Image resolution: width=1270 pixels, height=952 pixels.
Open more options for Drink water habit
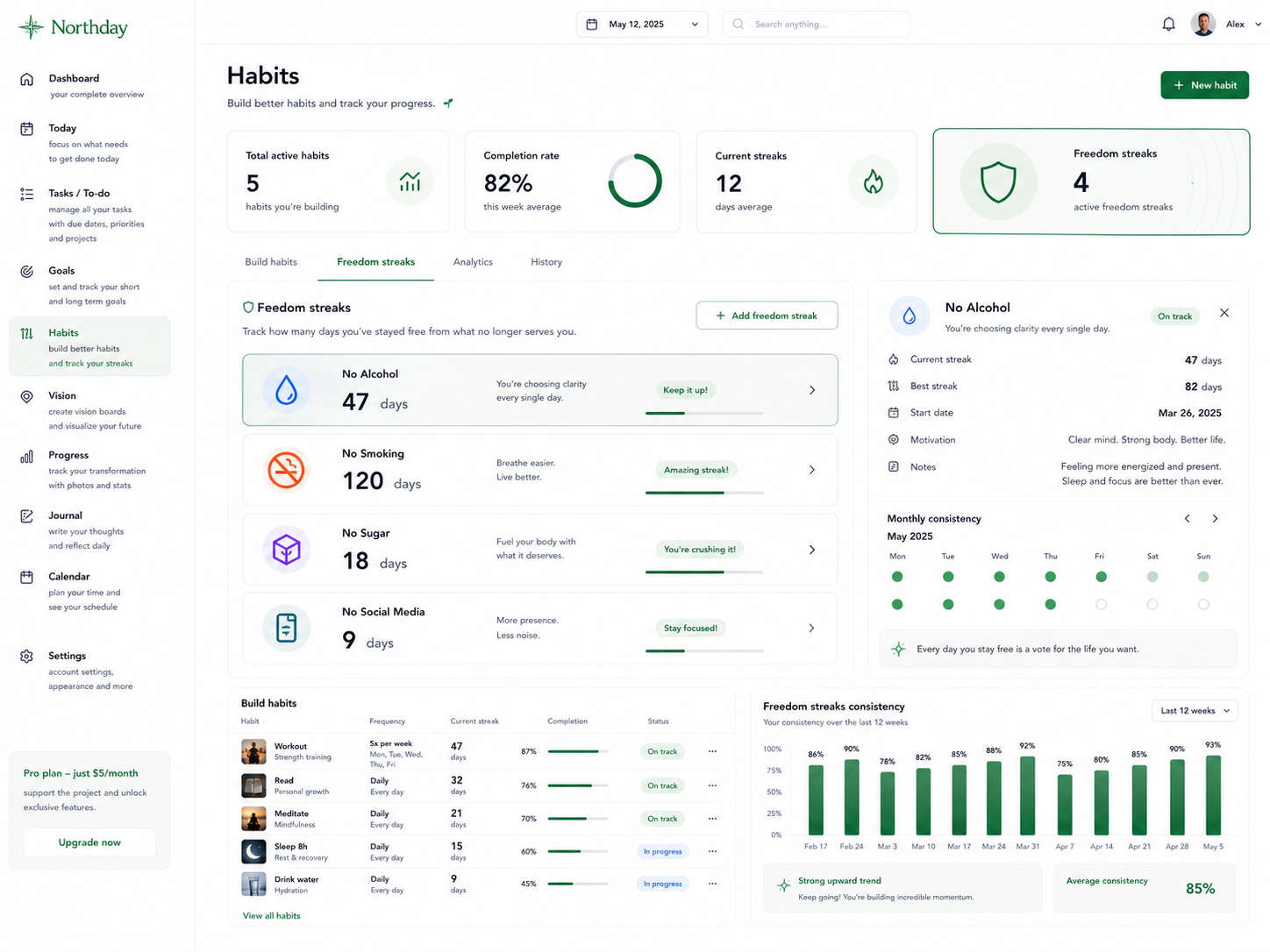[712, 884]
